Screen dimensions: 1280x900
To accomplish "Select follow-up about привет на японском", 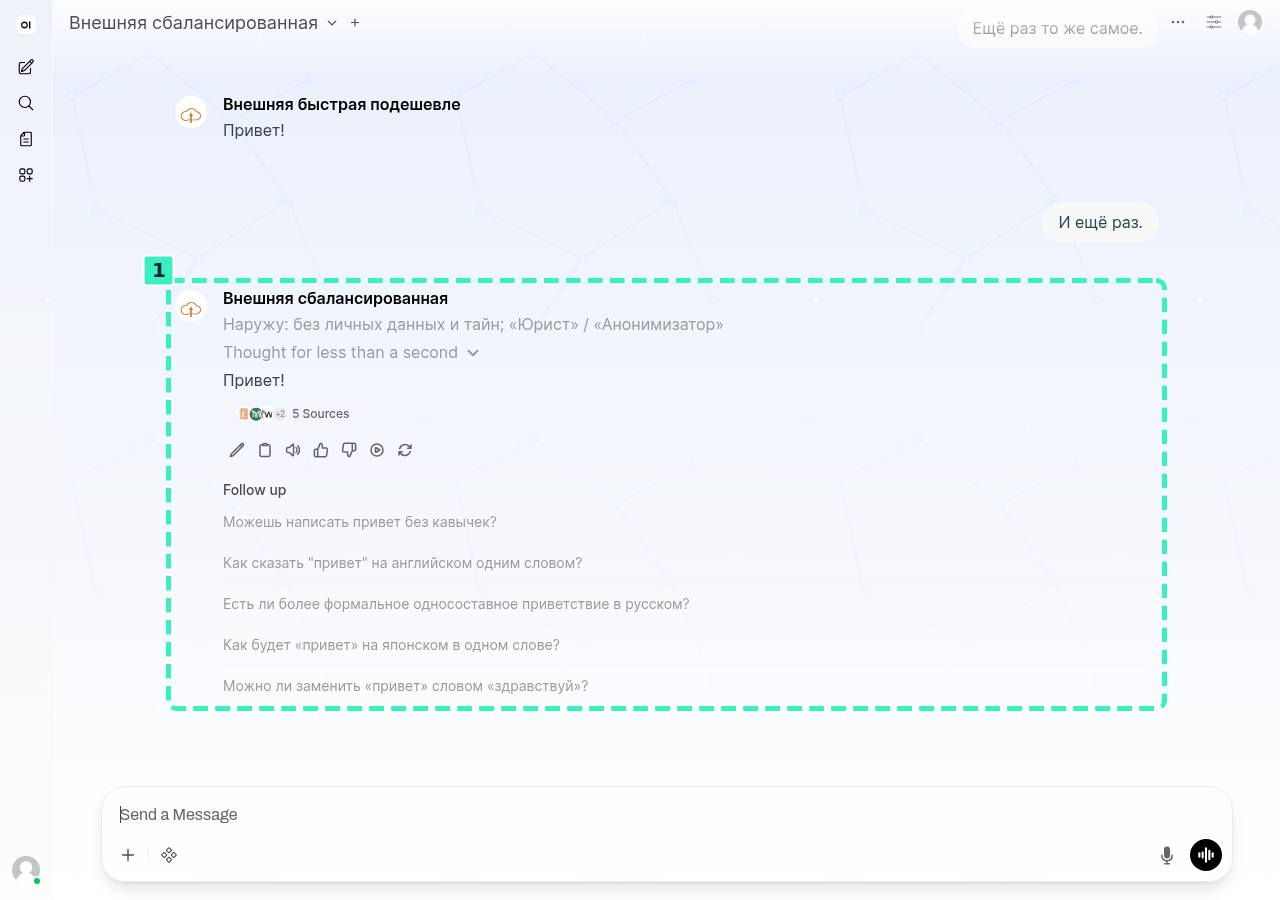I will (391, 645).
